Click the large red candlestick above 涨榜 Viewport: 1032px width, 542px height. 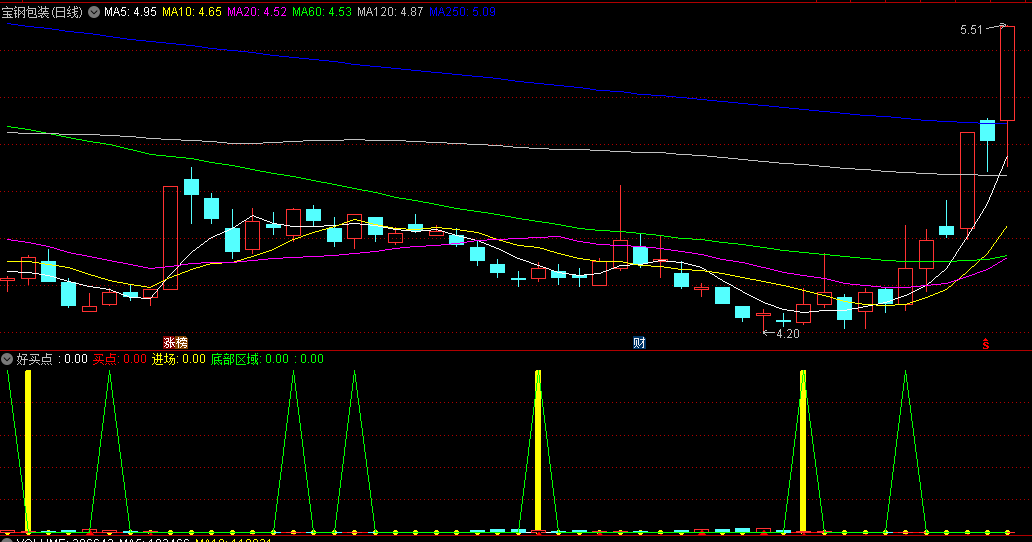170,237
